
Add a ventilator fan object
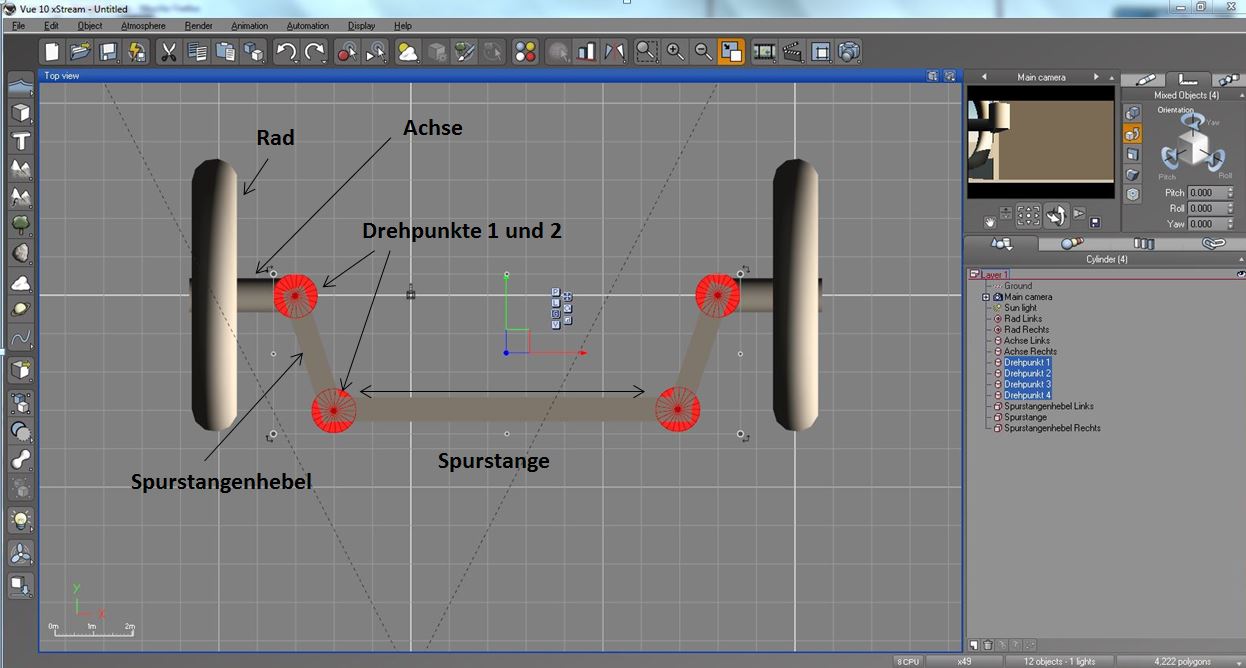(20, 553)
